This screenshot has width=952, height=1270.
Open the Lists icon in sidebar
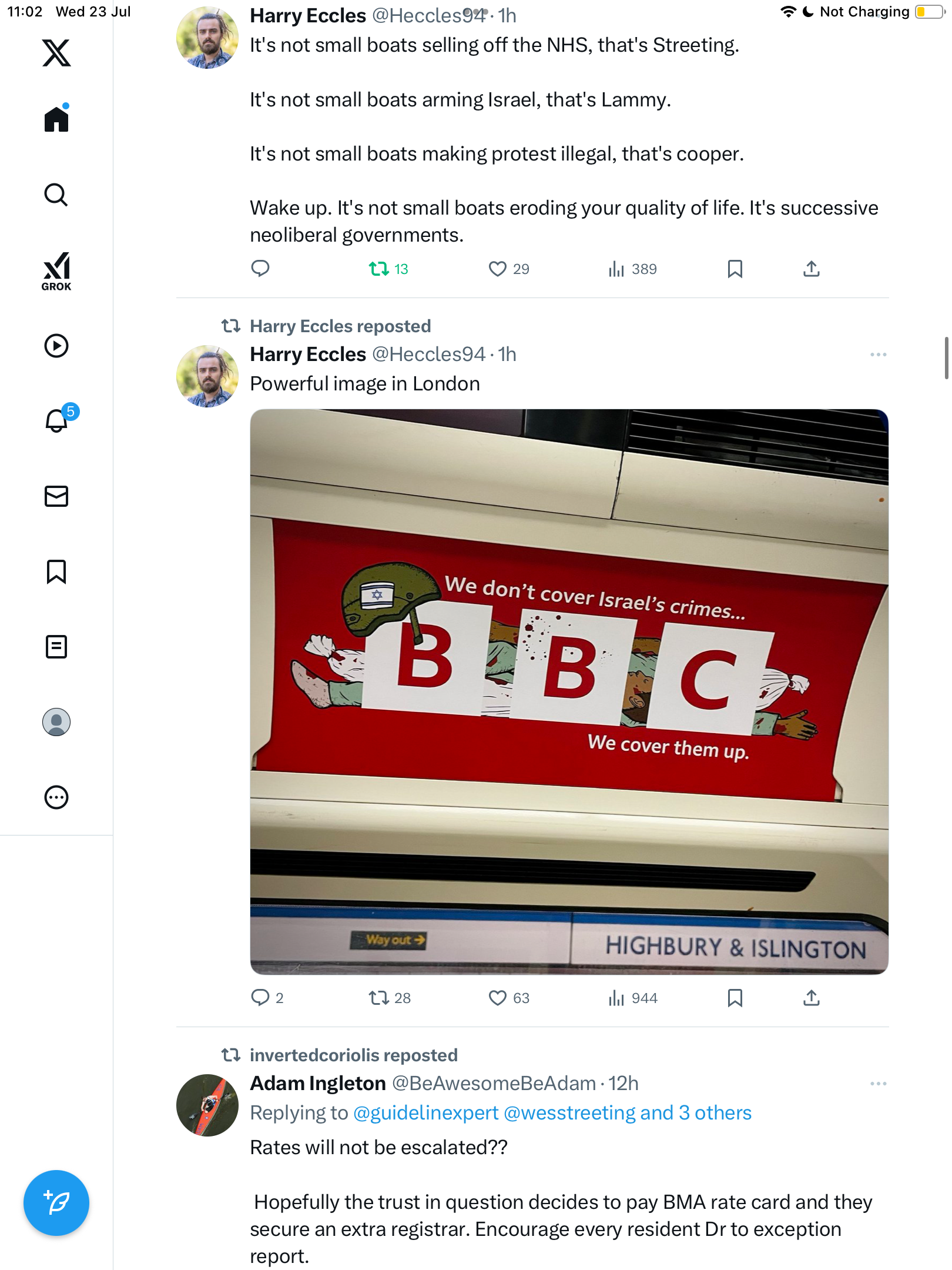(x=56, y=647)
